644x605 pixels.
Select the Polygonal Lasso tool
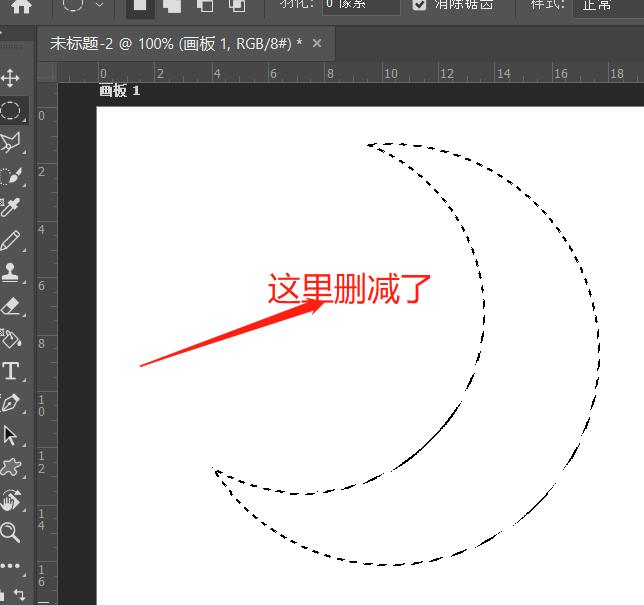pyautogui.click(x=11, y=143)
